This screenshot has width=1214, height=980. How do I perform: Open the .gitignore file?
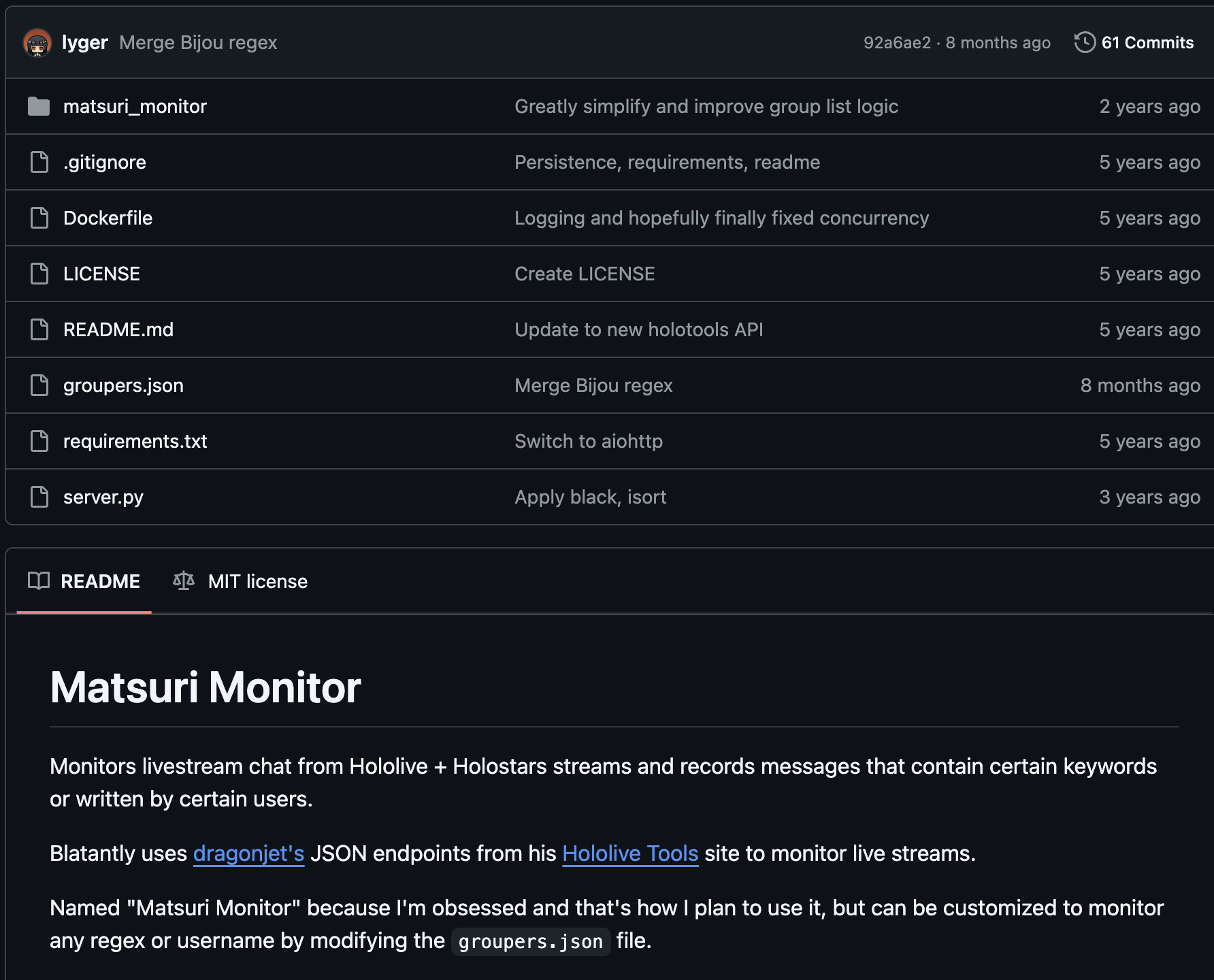pyautogui.click(x=105, y=163)
